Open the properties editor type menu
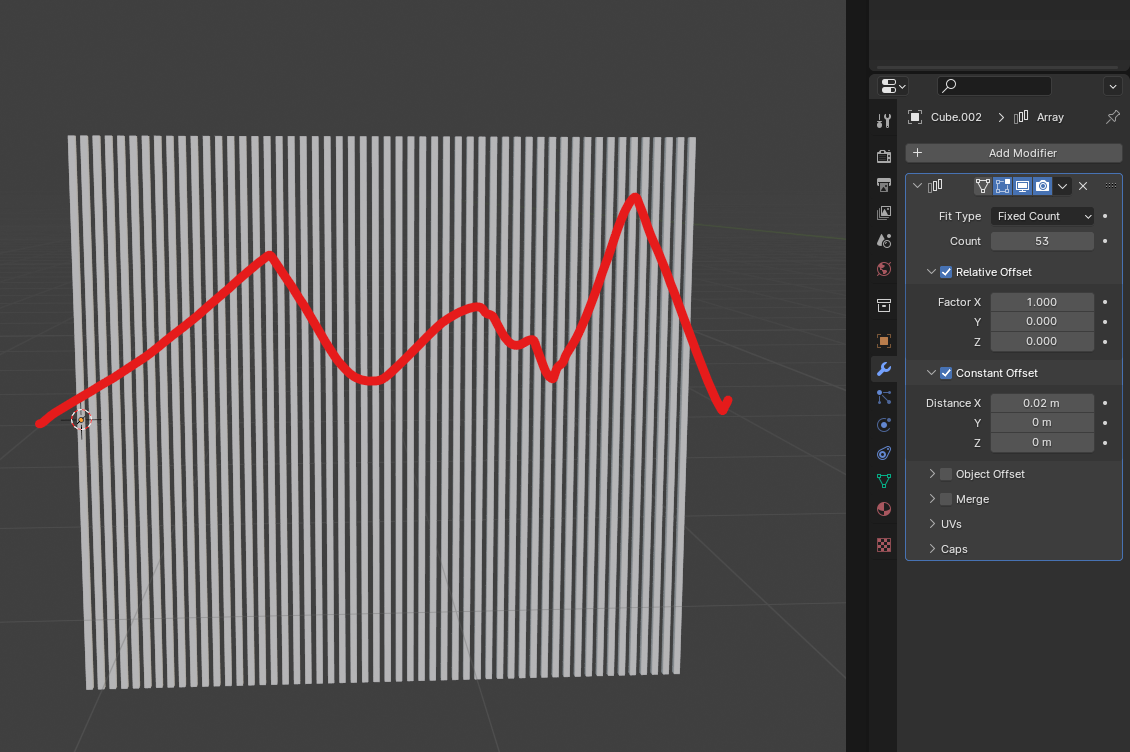The height and width of the screenshot is (752, 1130). click(894, 86)
